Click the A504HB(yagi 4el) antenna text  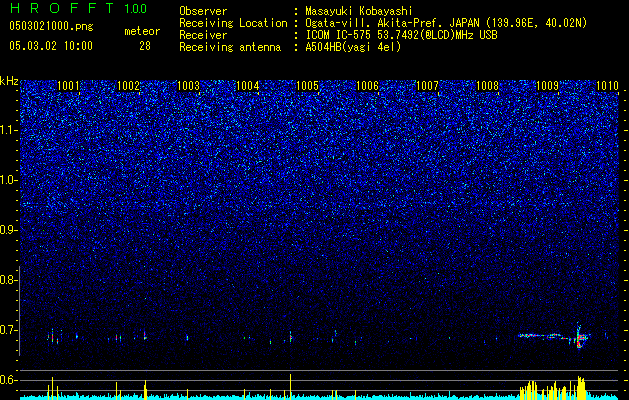[x=353, y=47]
